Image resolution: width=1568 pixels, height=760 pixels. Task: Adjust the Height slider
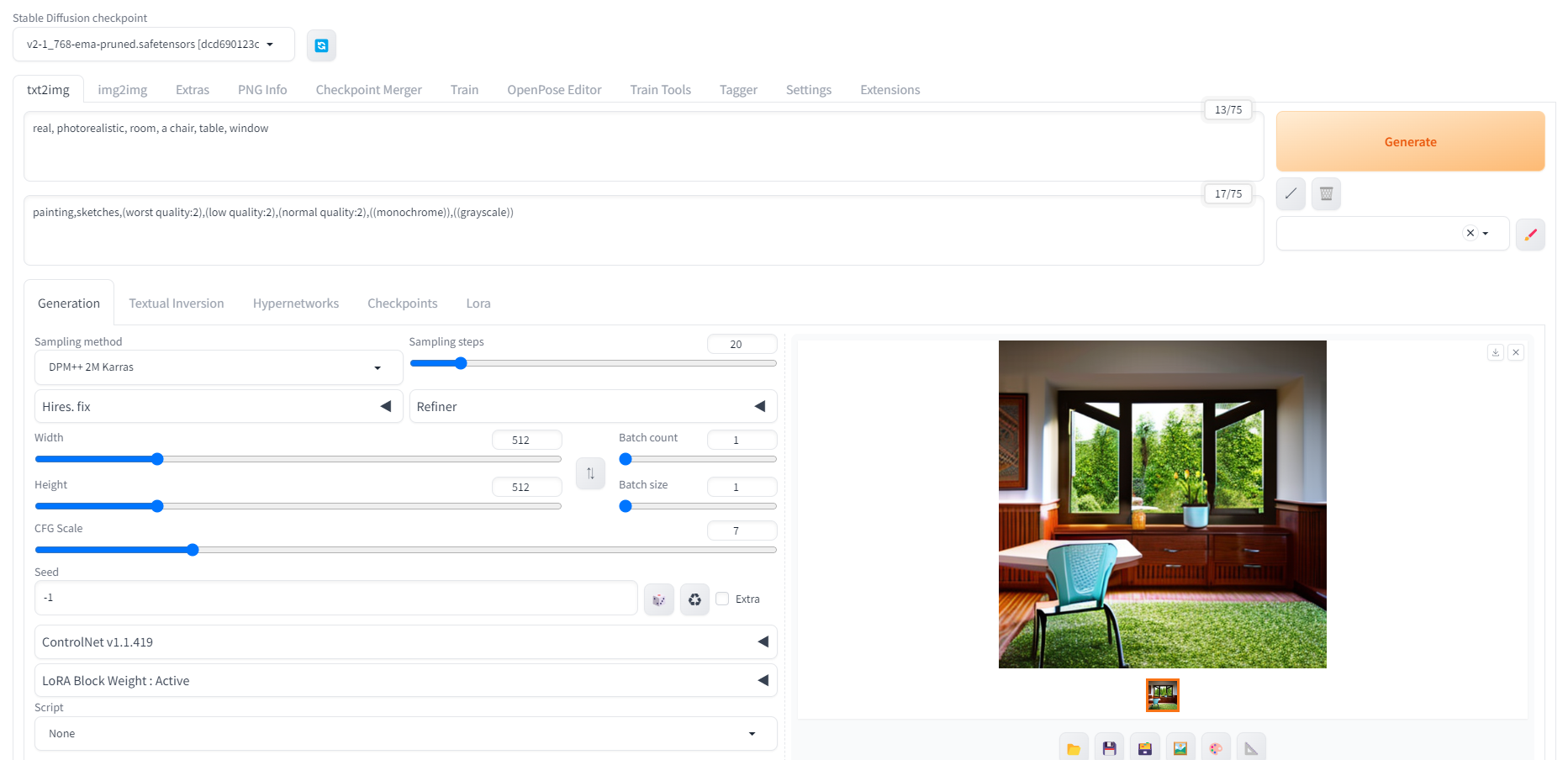pos(298,506)
